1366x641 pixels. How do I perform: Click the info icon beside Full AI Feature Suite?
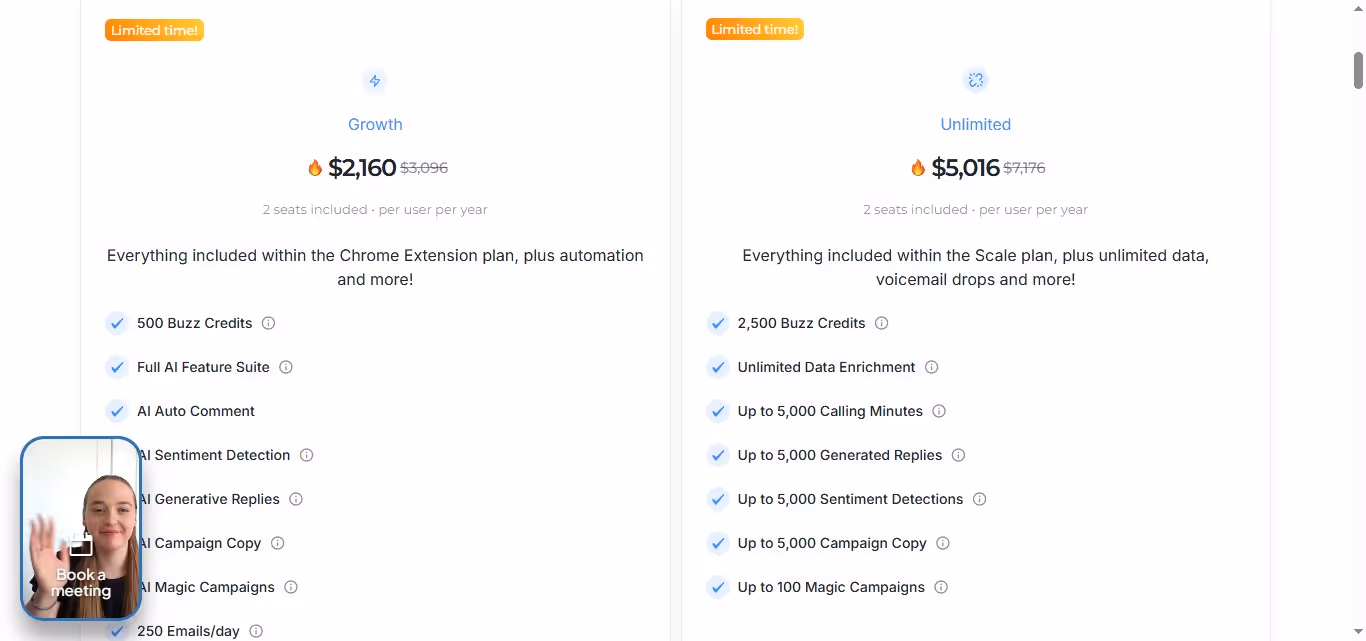285,367
